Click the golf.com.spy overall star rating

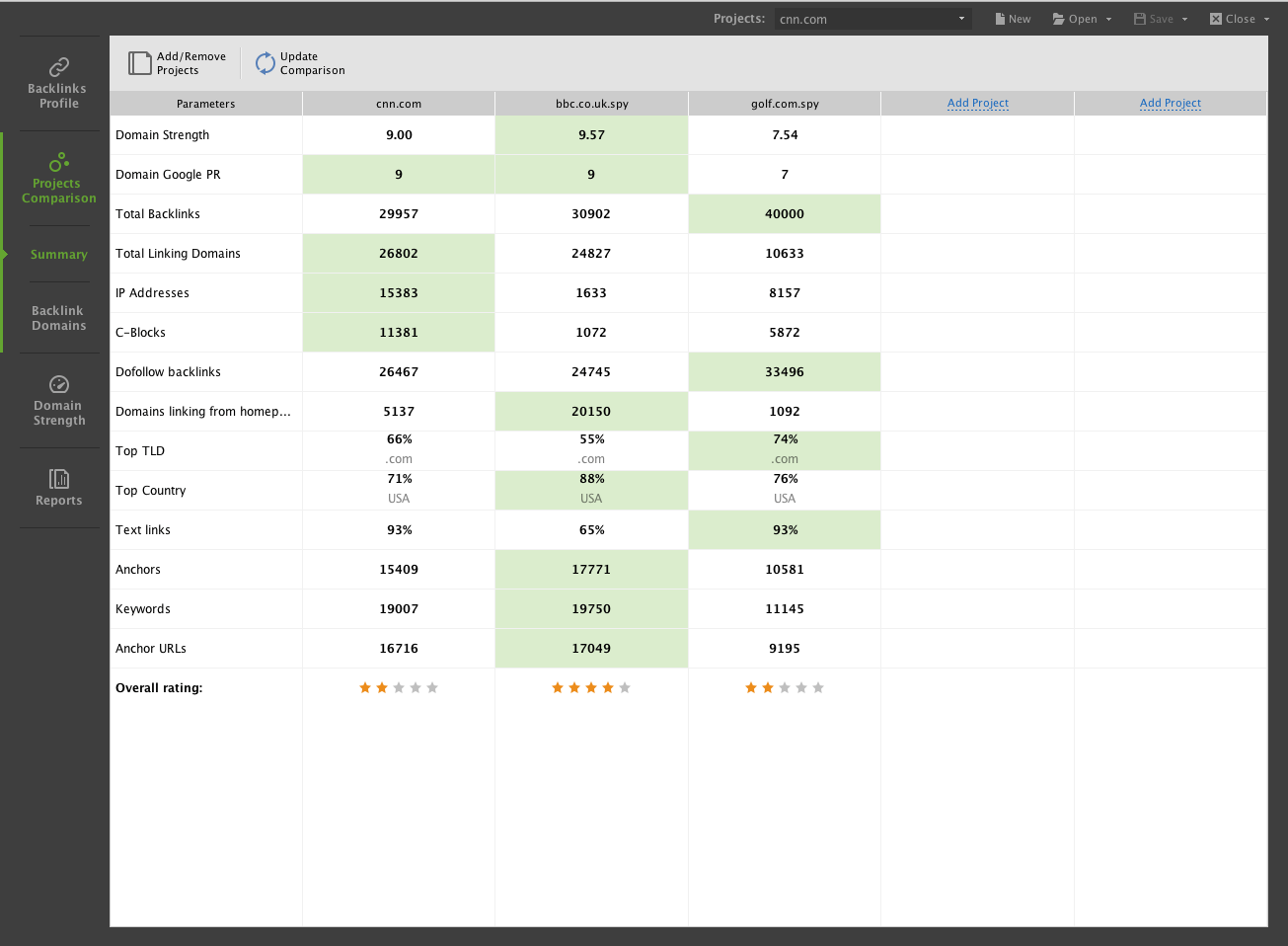click(x=785, y=687)
